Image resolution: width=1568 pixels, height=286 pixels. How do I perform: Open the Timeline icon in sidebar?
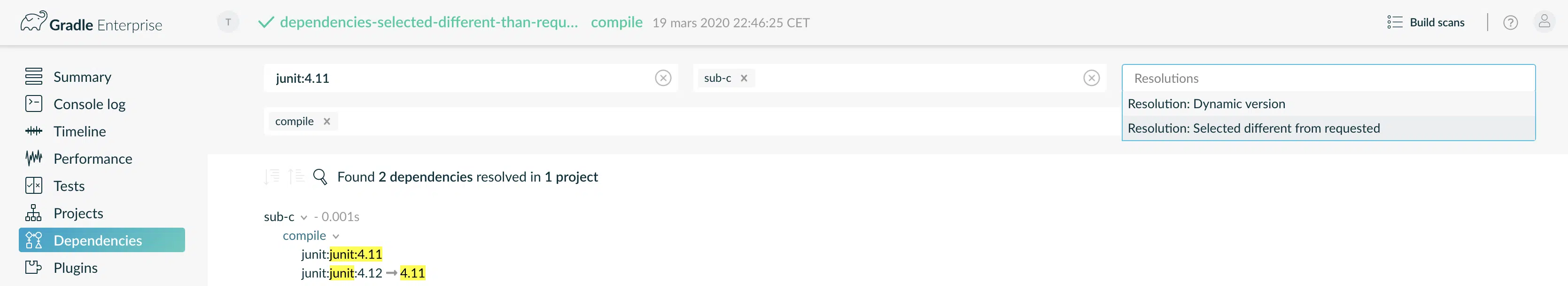(x=33, y=131)
